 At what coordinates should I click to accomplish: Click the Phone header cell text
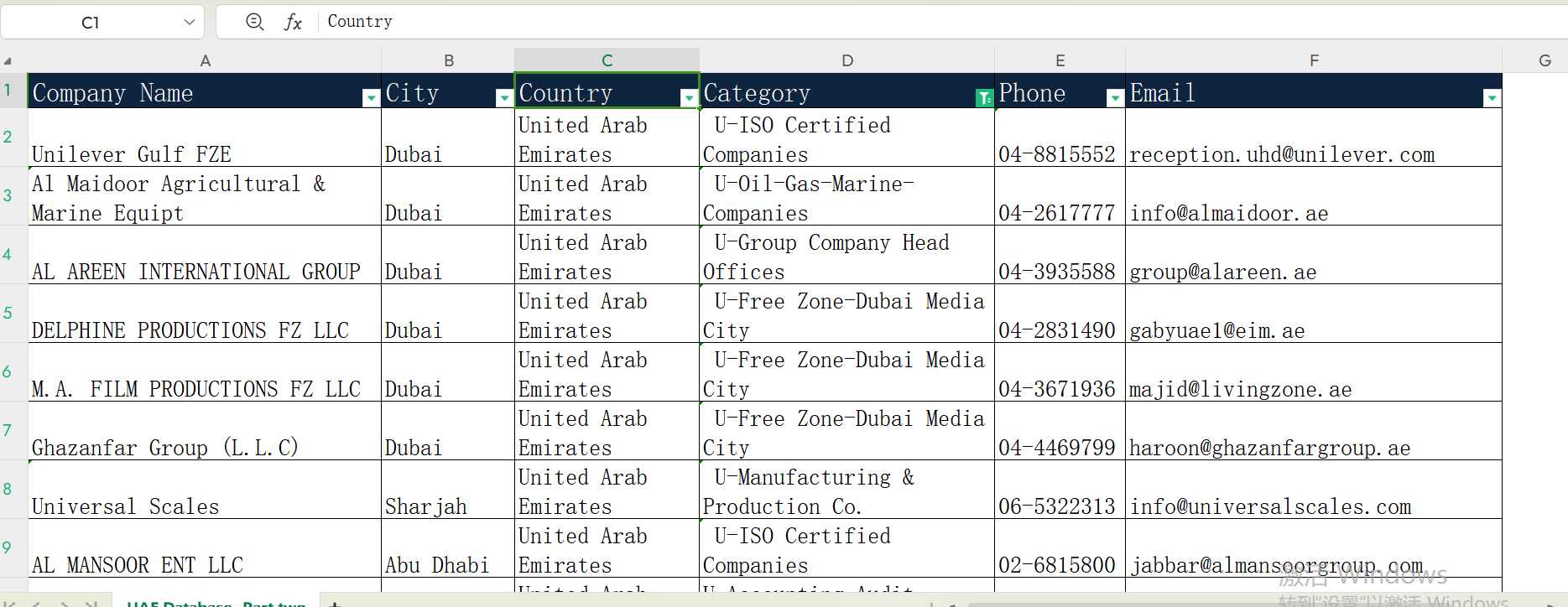[x=1032, y=93]
